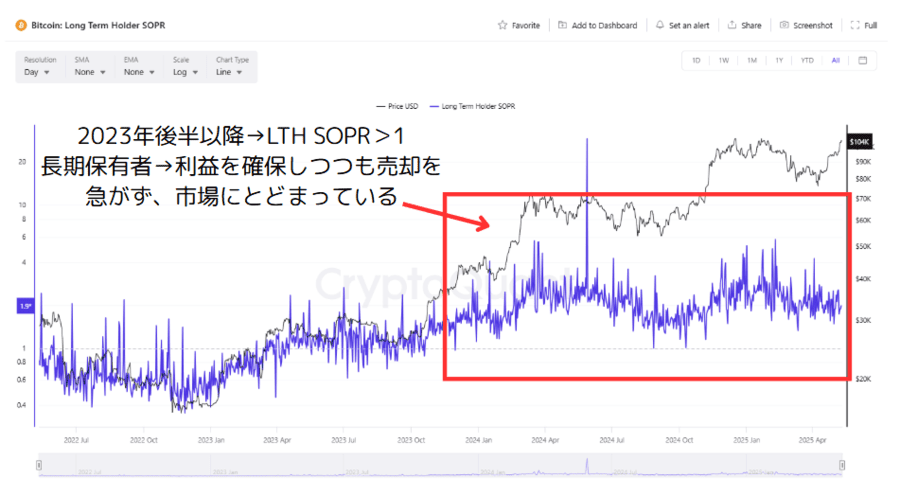Select the 1W time range
The image size is (900, 479).
tap(724, 60)
